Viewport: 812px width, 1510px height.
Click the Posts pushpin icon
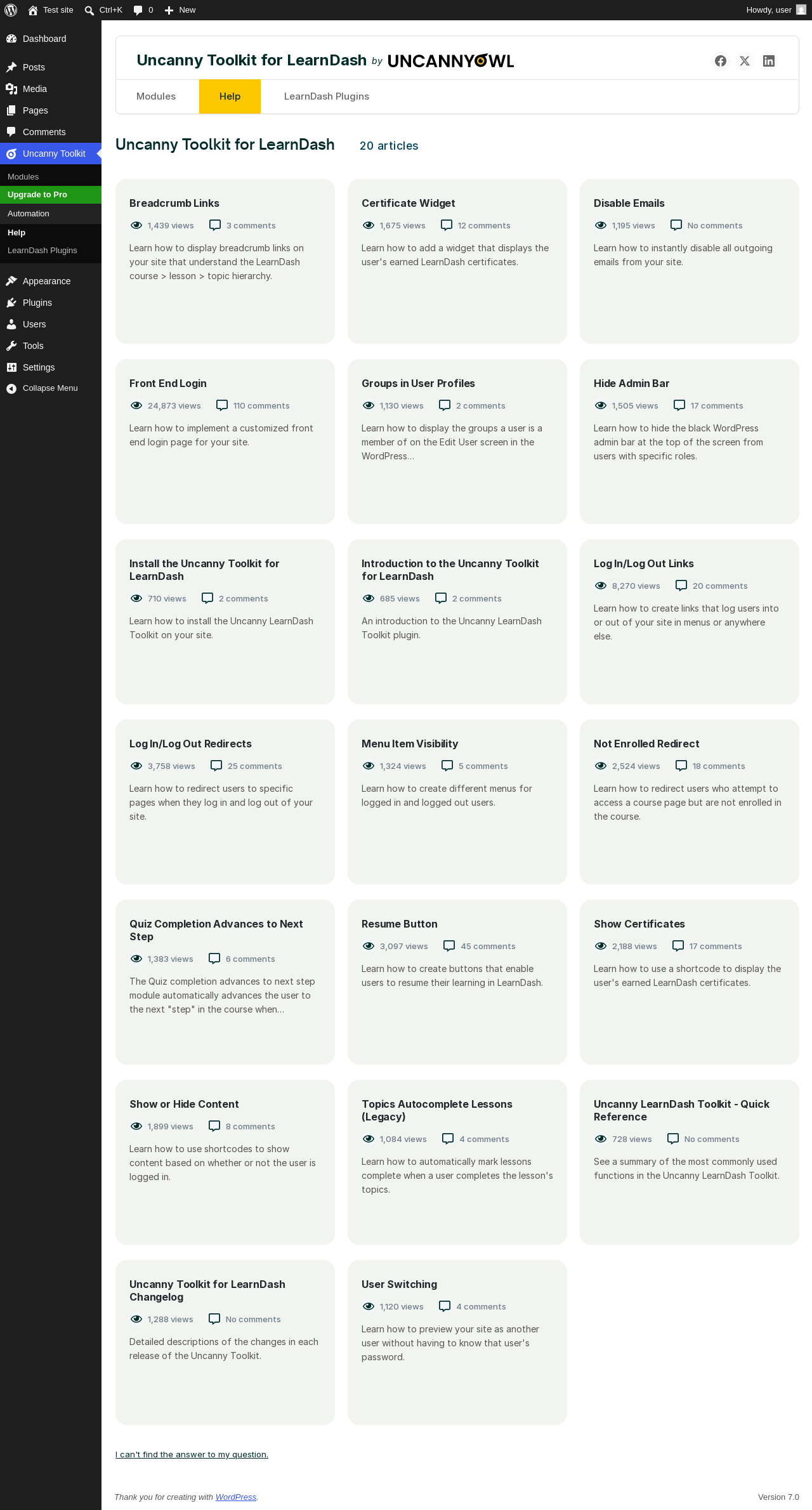coord(11,67)
